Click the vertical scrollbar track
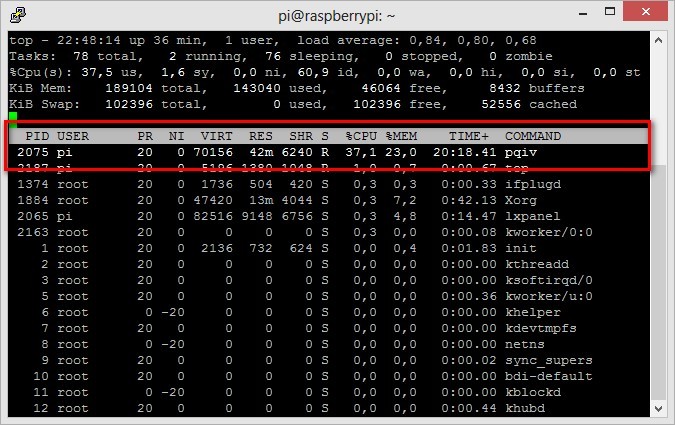The image size is (675, 425). [x=658, y=224]
